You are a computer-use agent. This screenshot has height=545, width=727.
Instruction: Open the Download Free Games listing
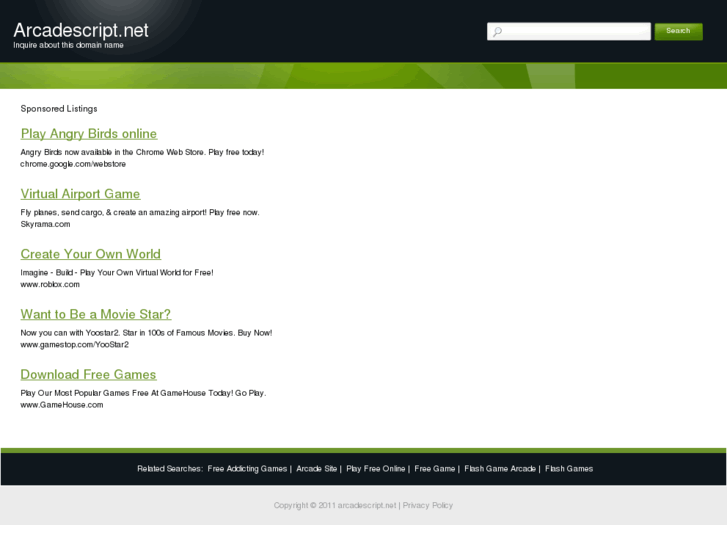88,375
